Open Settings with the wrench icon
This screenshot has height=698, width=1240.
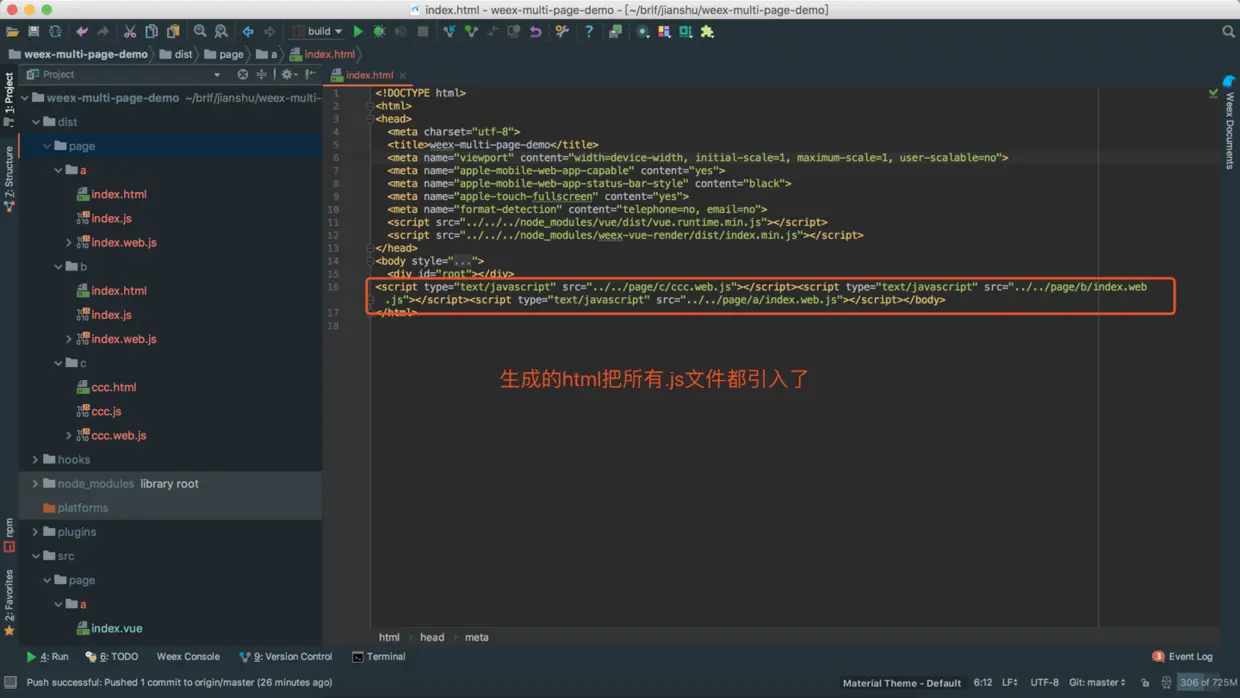562,32
